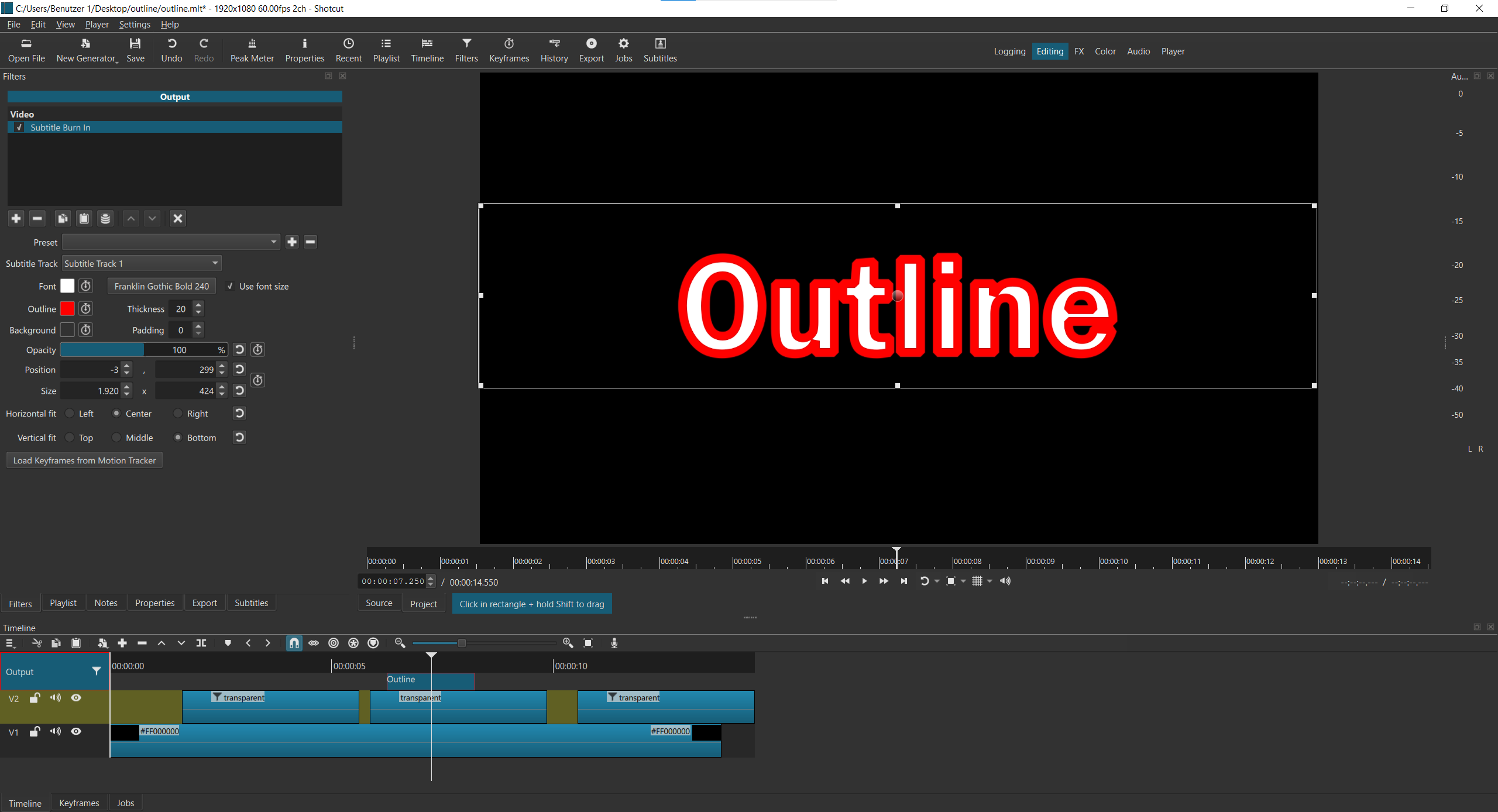This screenshot has height=812, width=1498.
Task: Switch to the Notes tab
Action: pos(105,603)
